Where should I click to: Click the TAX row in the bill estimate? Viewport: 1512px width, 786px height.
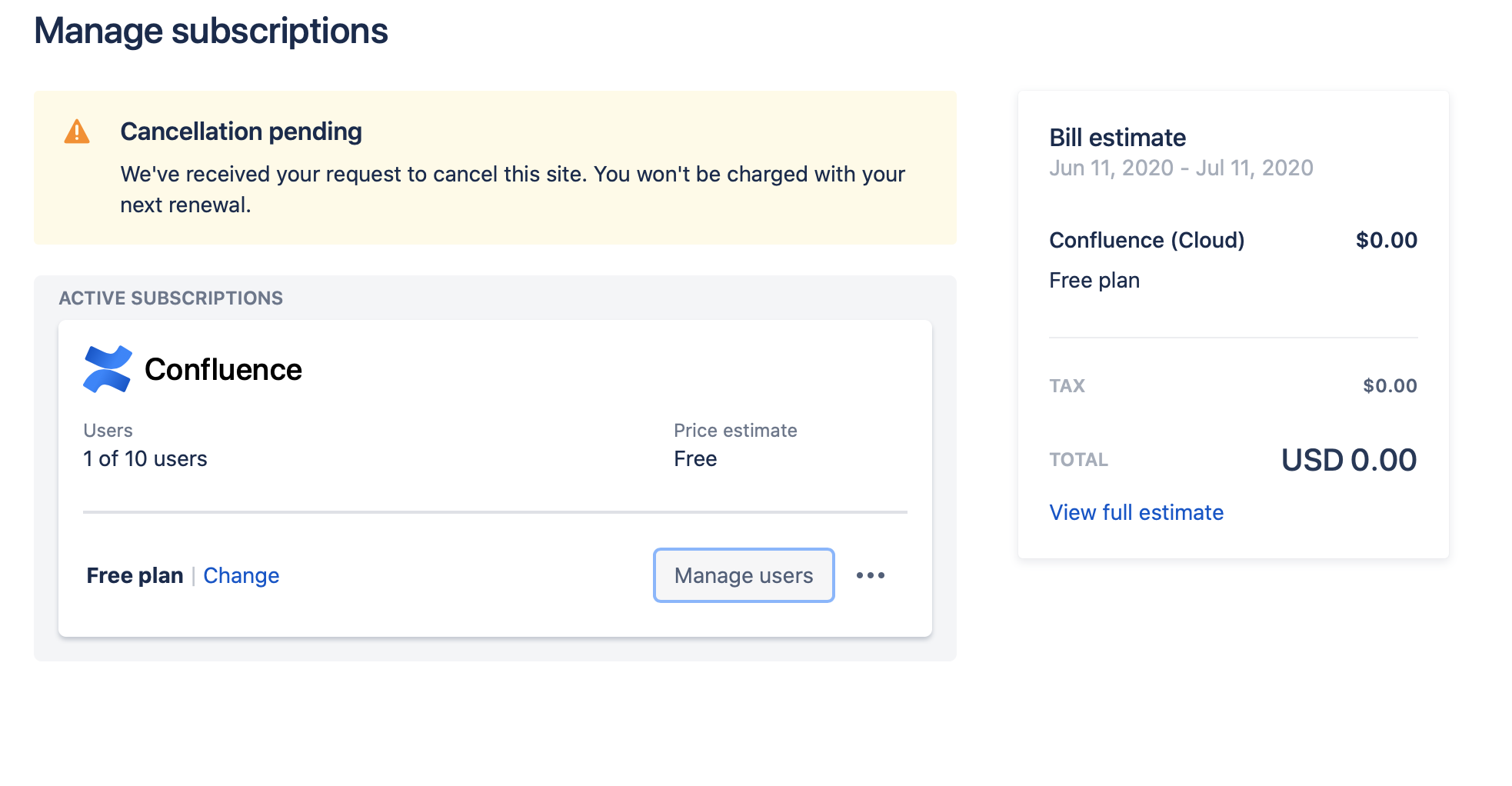tap(1067, 385)
